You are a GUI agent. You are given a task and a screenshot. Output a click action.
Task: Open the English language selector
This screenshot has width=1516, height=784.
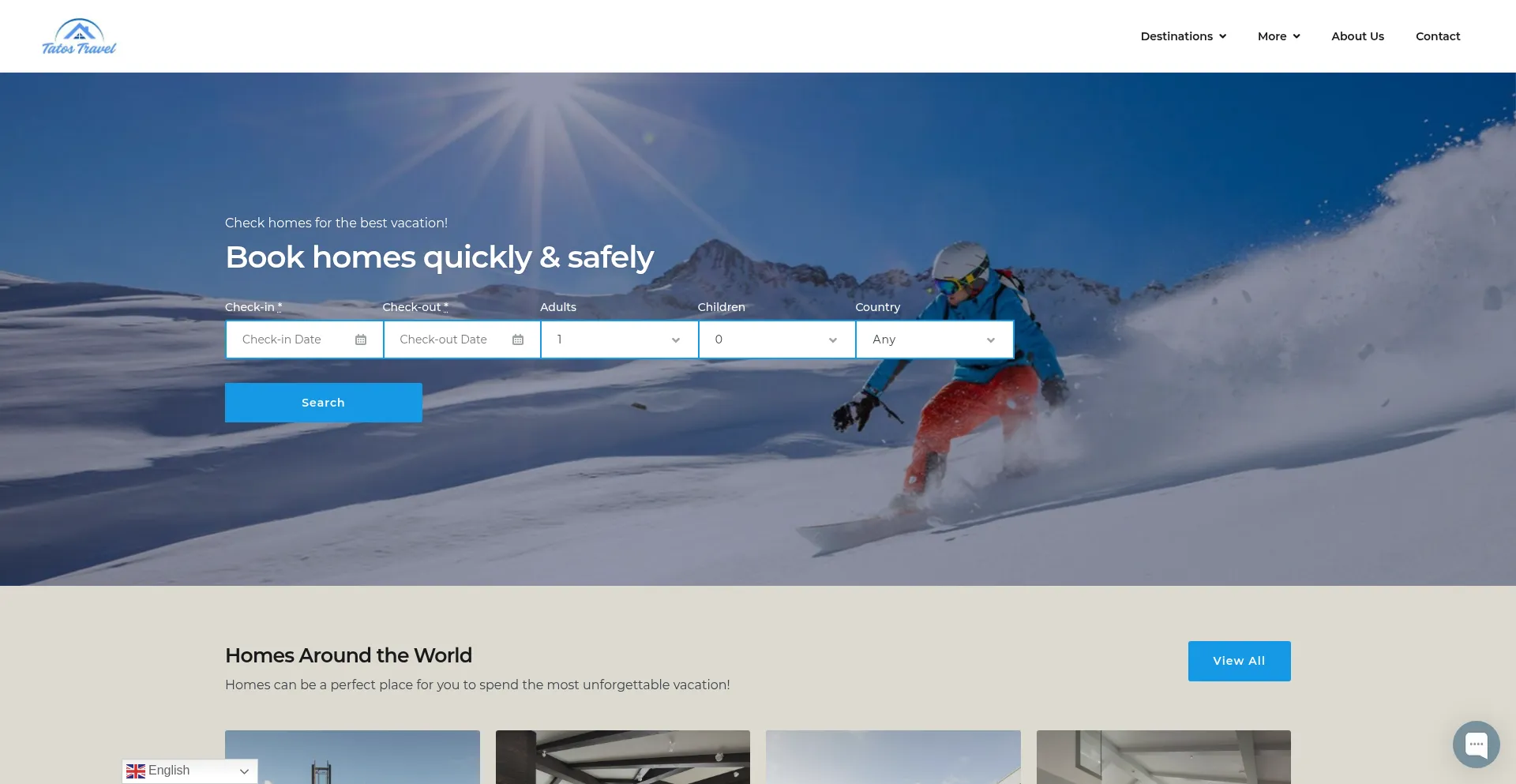coord(190,771)
